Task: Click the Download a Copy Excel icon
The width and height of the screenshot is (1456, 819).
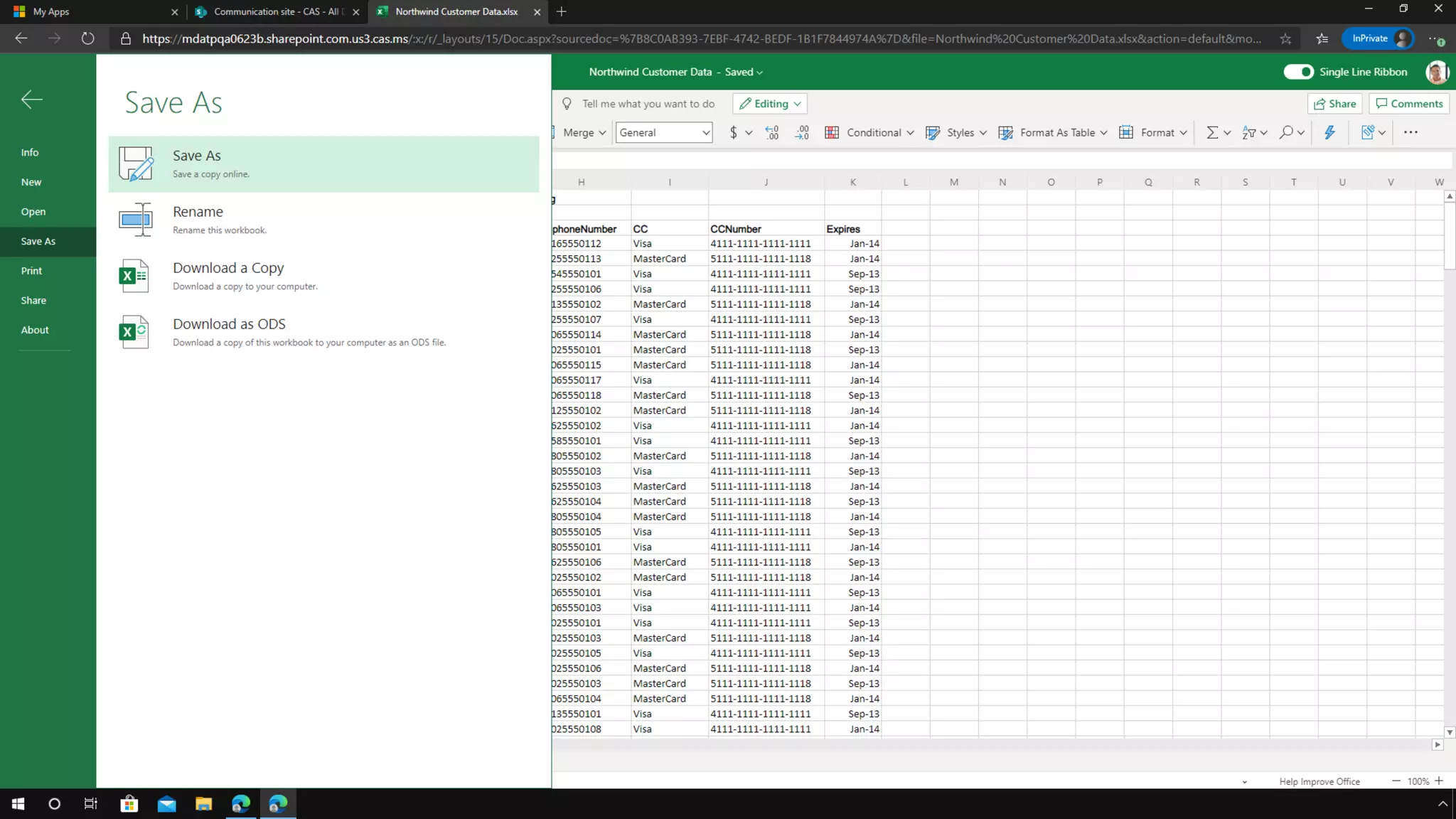Action: (x=134, y=276)
